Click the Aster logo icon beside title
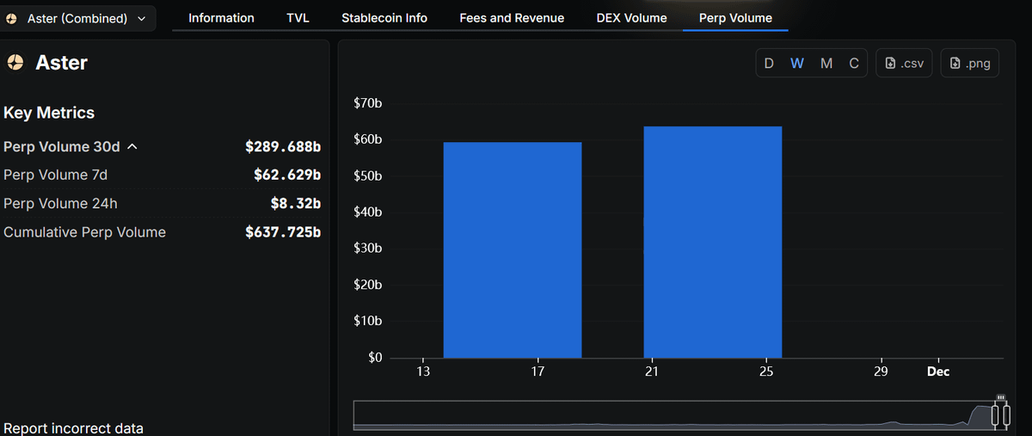This screenshot has height=436, width=1032. [x=15, y=63]
